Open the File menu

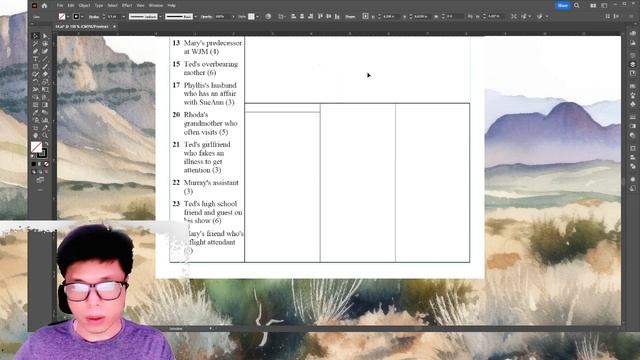tap(60, 5)
